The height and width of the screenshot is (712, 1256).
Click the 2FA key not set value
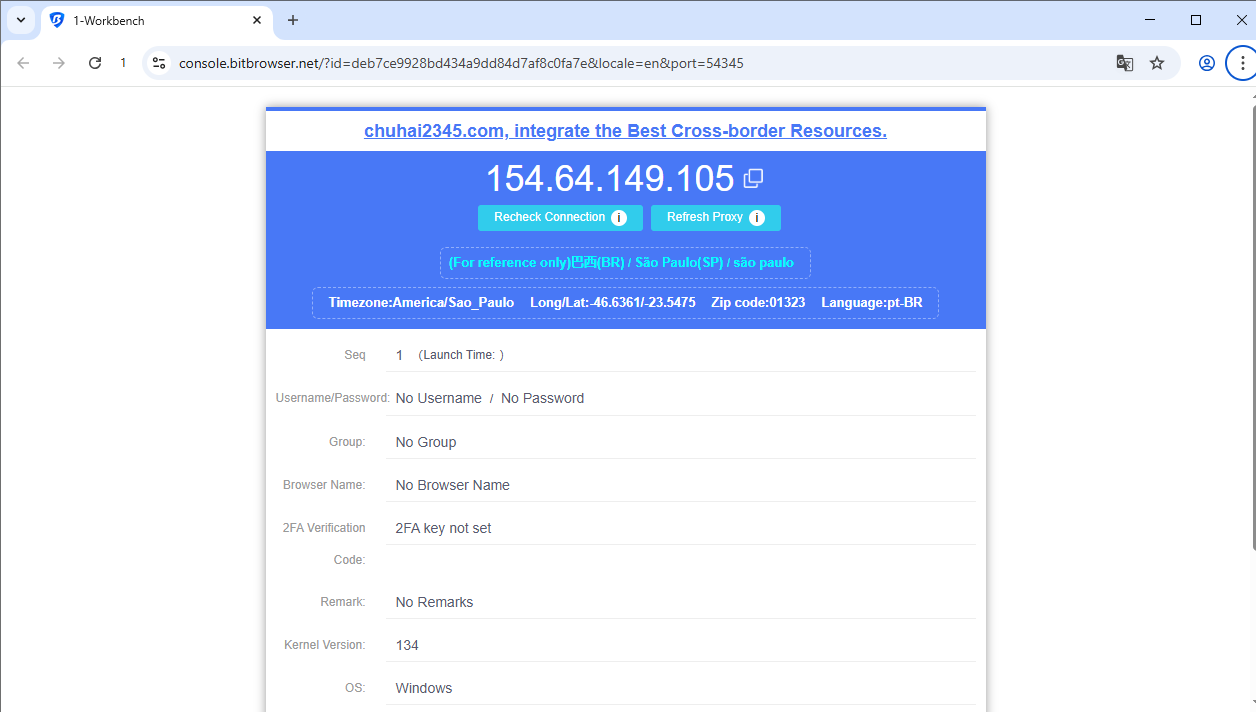coord(443,528)
